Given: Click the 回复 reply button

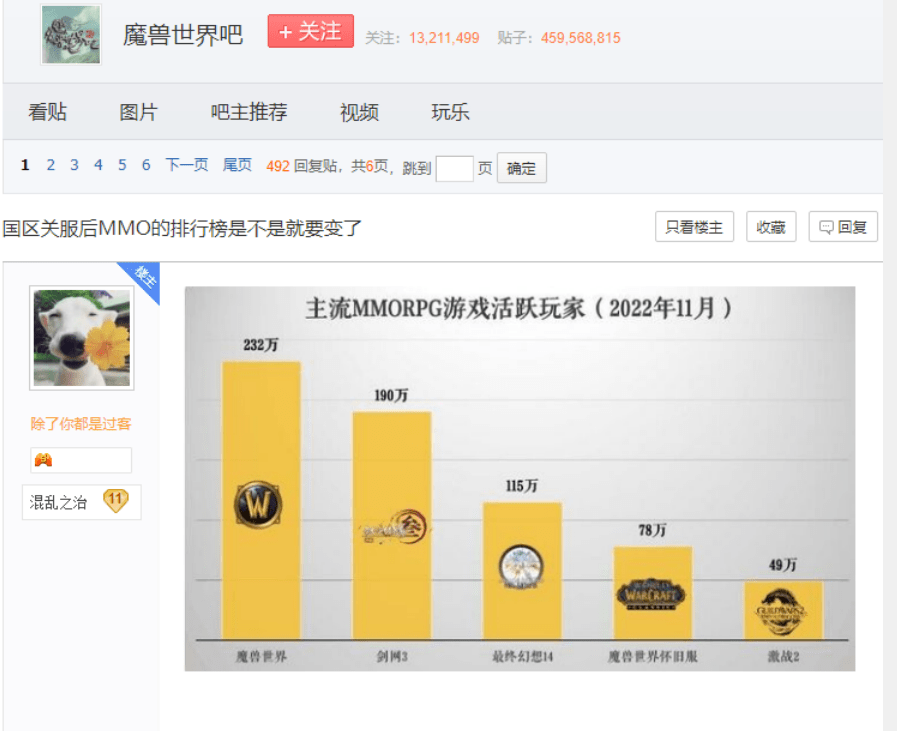Looking at the screenshot, I should click(x=843, y=227).
